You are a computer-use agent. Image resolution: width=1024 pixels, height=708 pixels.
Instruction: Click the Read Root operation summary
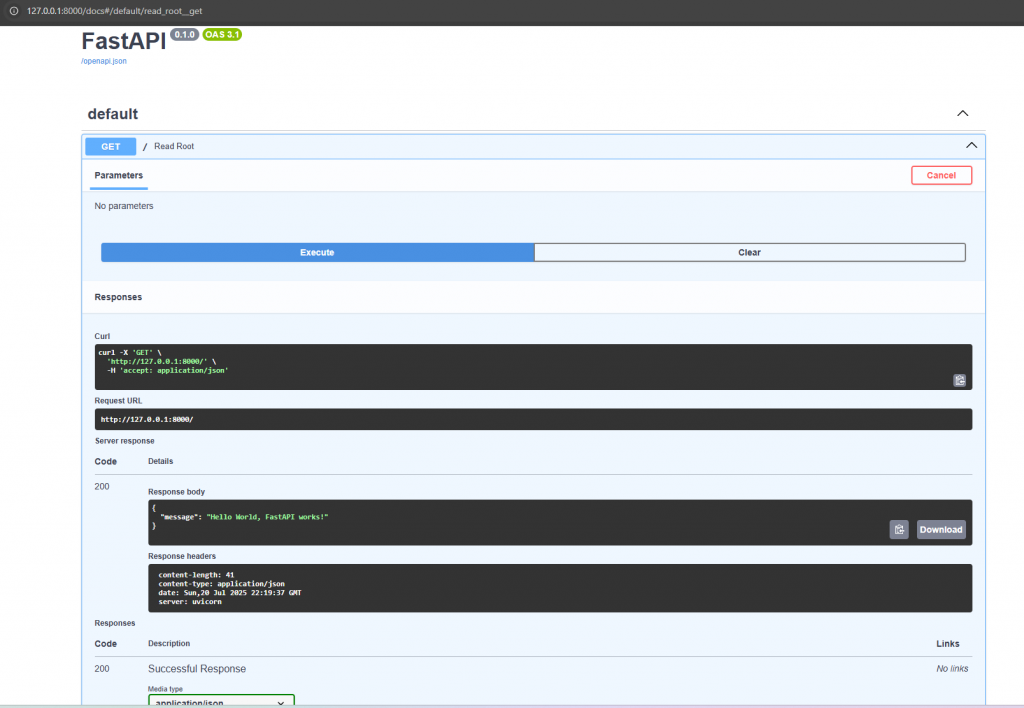(x=174, y=146)
